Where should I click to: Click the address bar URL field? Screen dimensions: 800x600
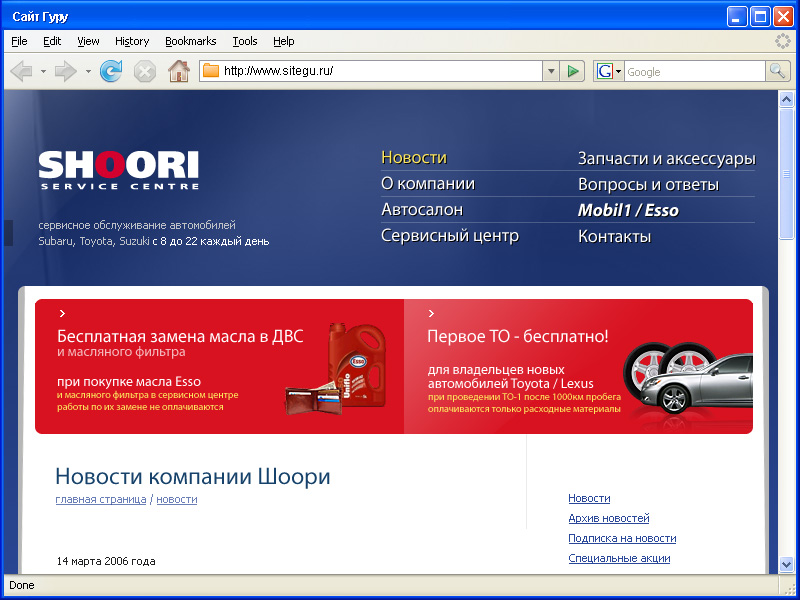tap(371, 71)
